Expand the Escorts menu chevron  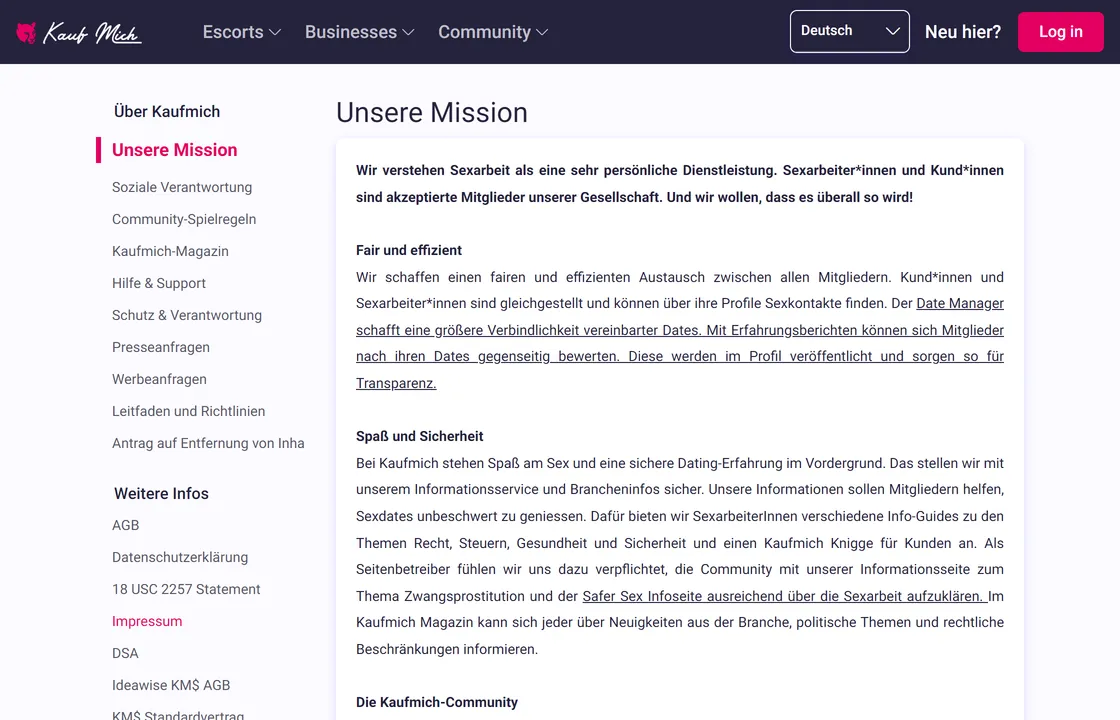(x=275, y=32)
